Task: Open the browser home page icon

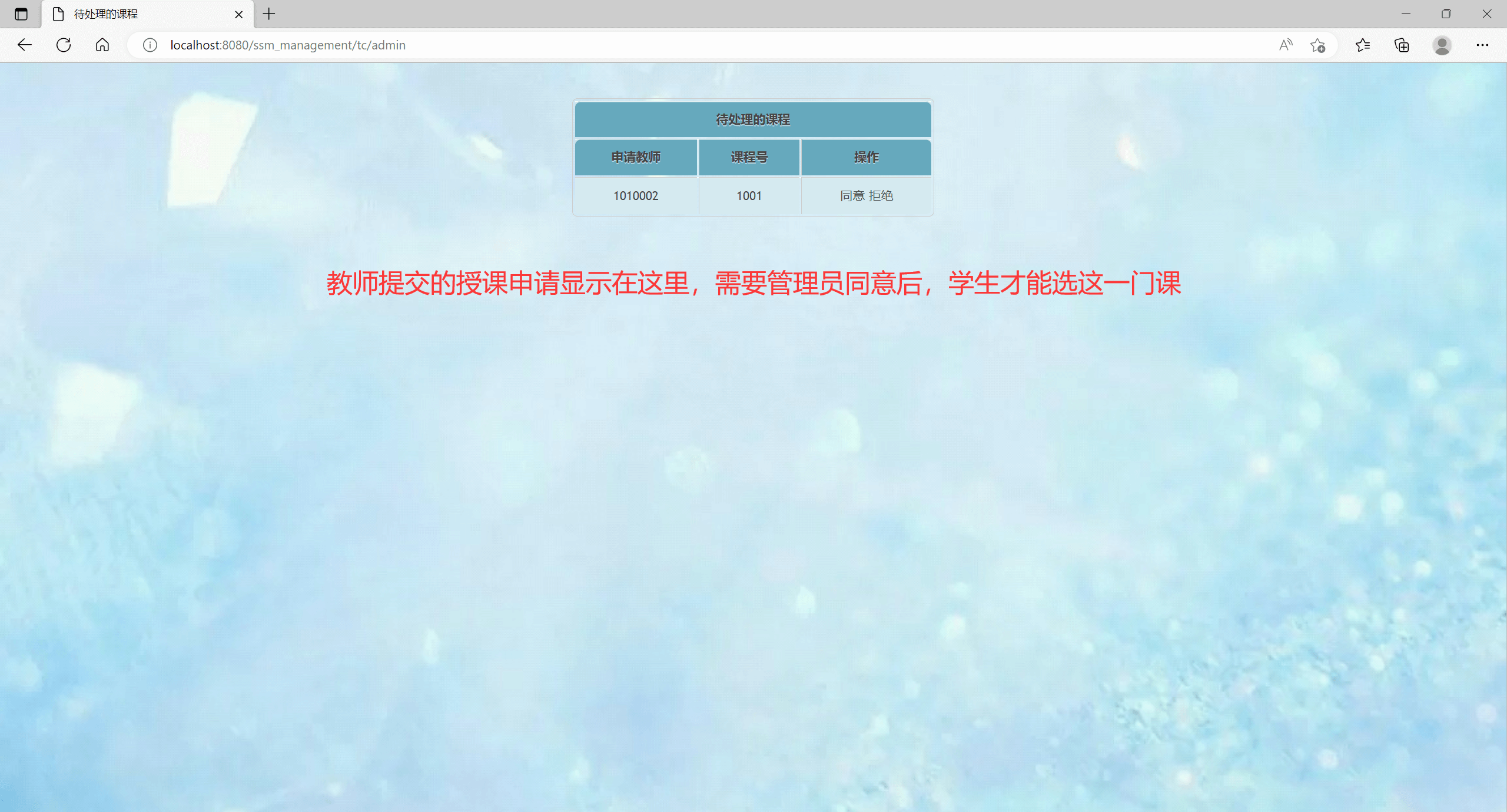Action: (x=102, y=45)
